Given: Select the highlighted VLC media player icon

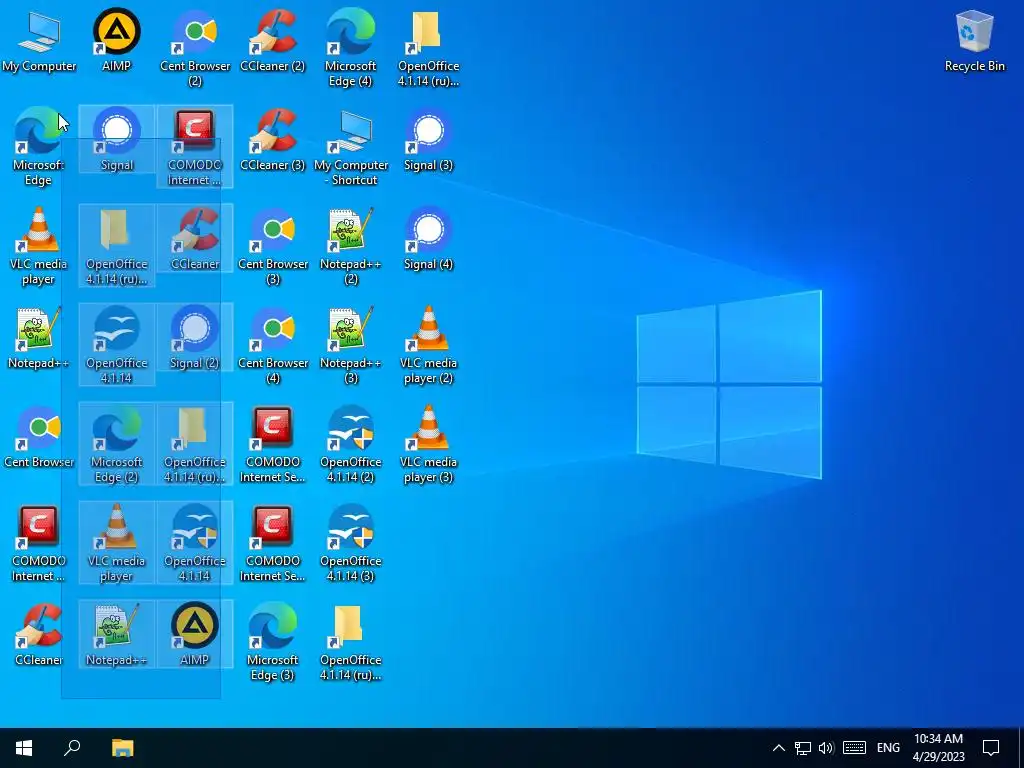Looking at the screenshot, I should click(x=116, y=543).
